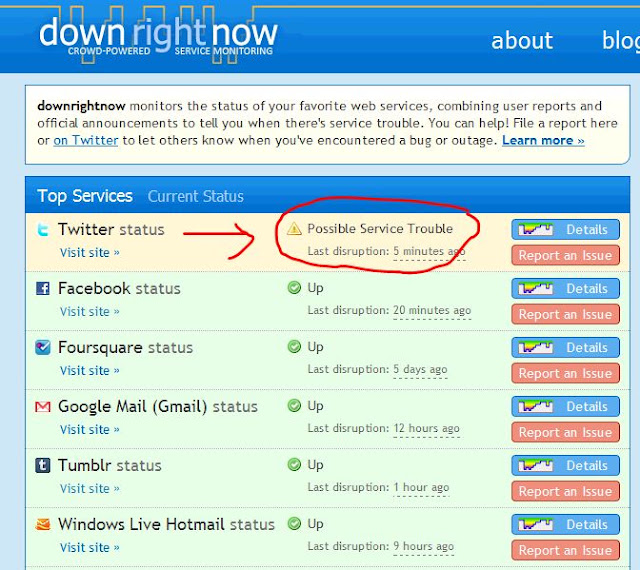Open the Windows Live Hotmail status title

tap(167, 524)
